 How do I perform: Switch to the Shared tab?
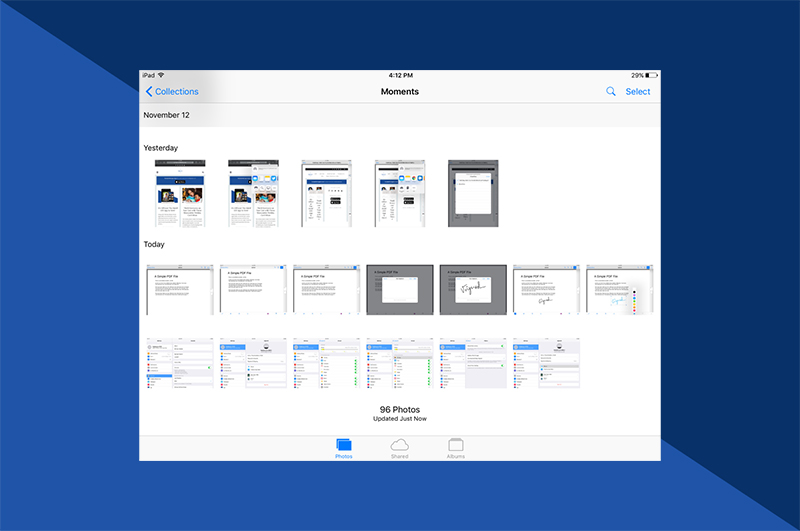[399, 448]
